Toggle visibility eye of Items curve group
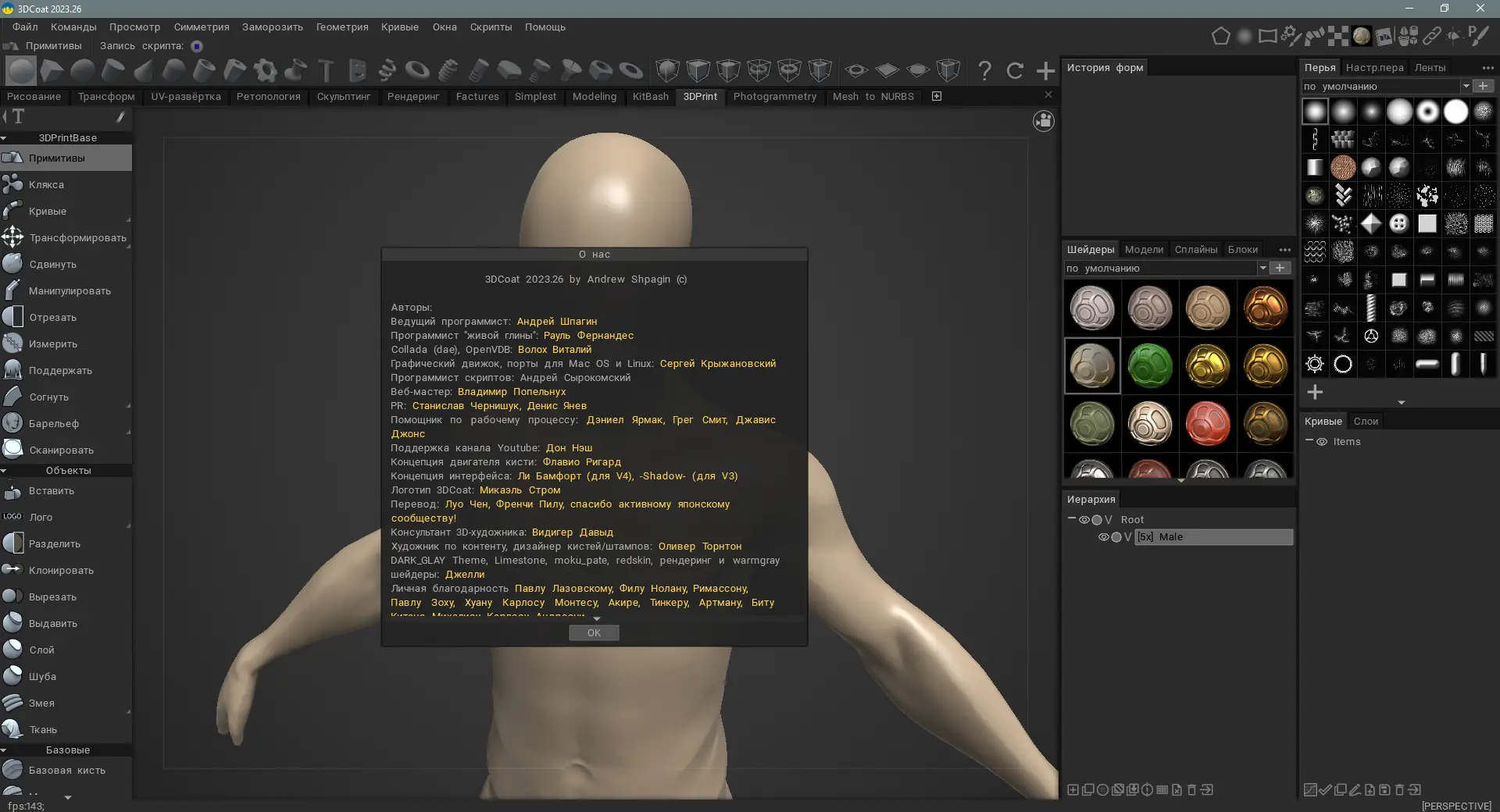 tap(1322, 442)
